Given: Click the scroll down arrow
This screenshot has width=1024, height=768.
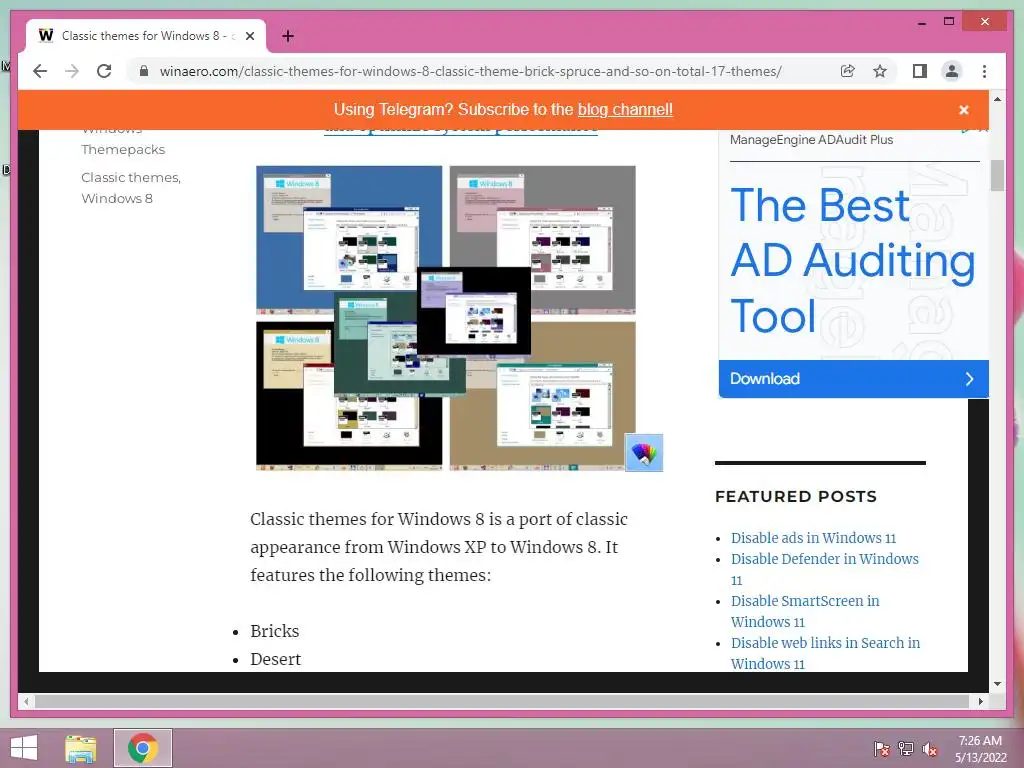Looking at the screenshot, I should tap(997, 684).
